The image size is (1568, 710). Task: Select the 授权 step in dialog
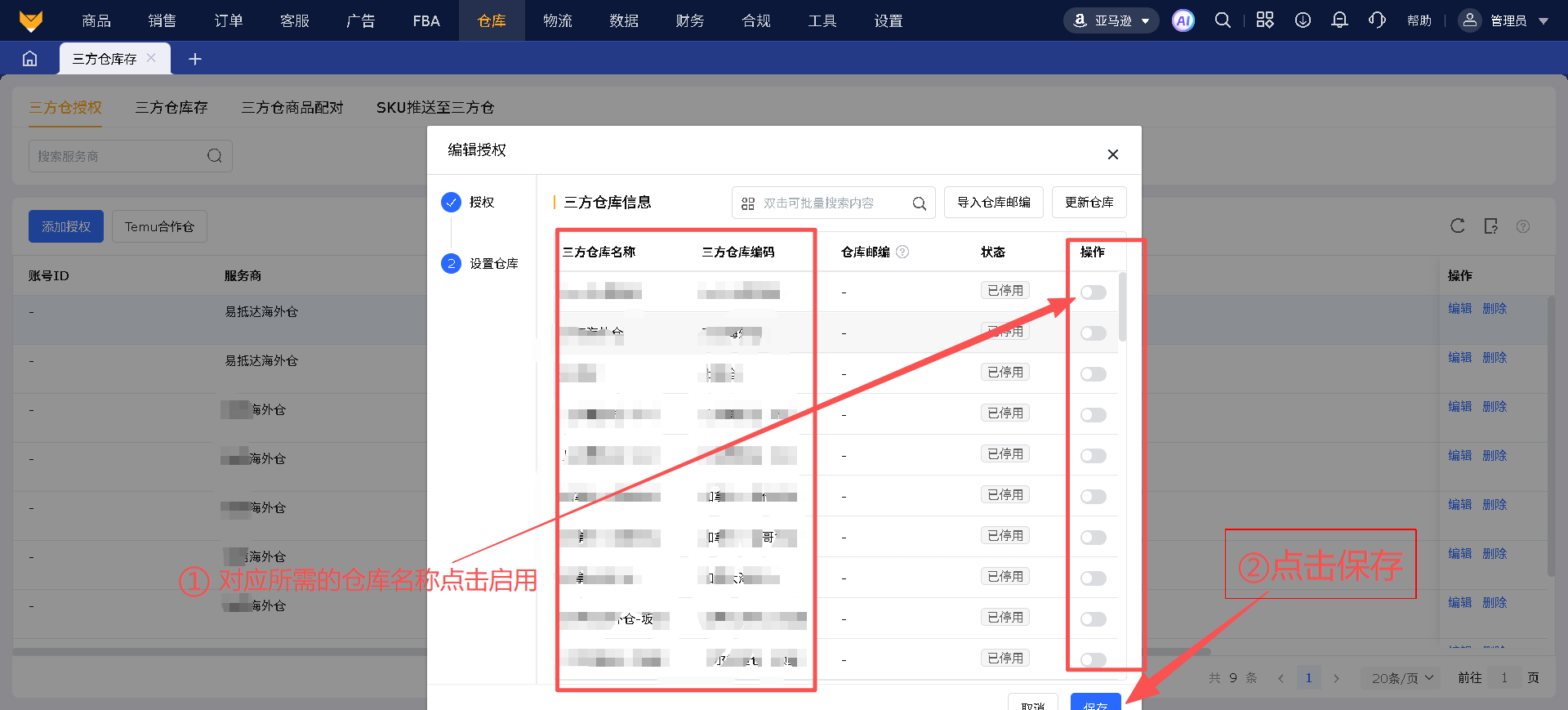click(x=468, y=202)
